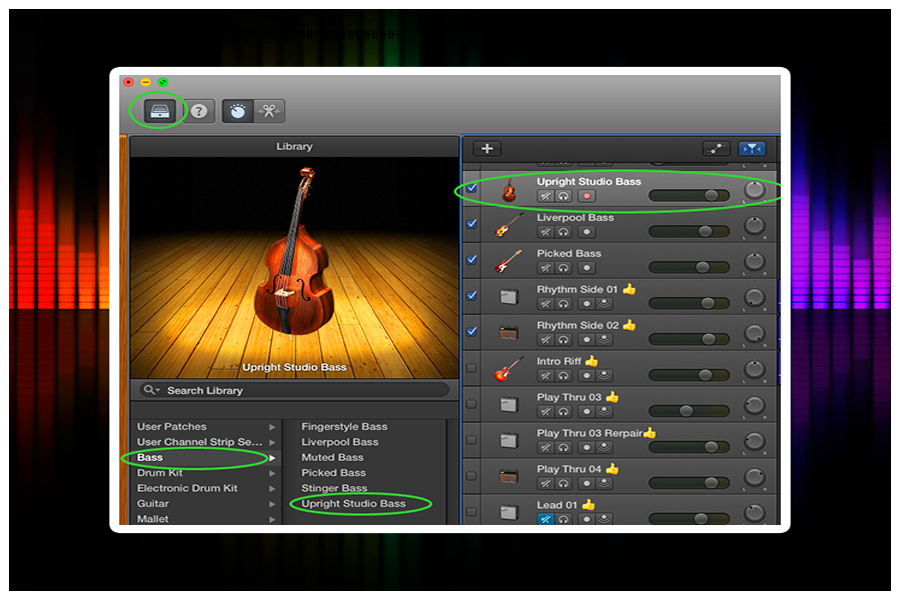The width and height of the screenshot is (900, 600).
Task: Expand the Electronic Drum Kit arrow
Action: pyautogui.click(x=272, y=489)
